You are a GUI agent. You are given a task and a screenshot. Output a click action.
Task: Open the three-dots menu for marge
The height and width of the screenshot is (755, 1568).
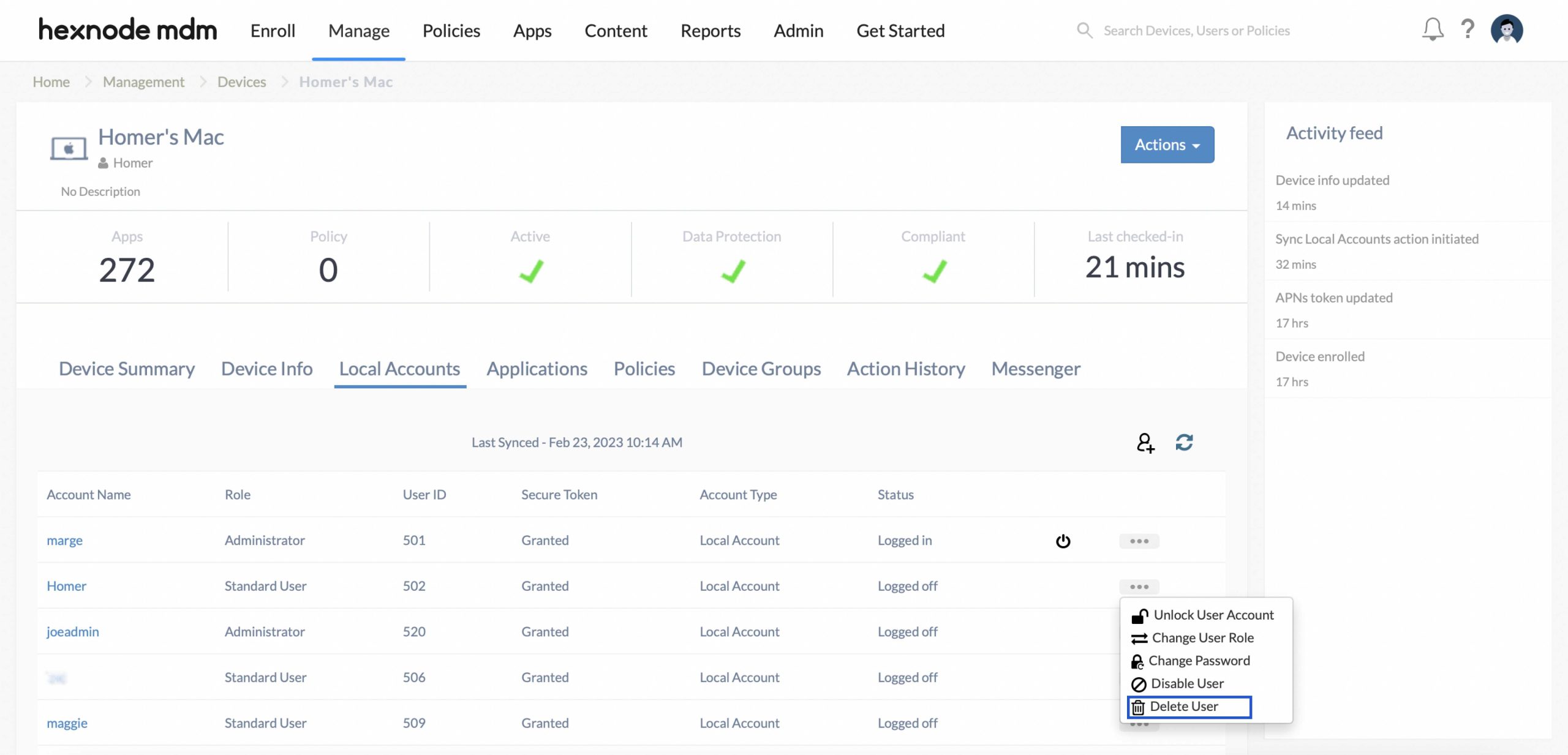pos(1139,541)
